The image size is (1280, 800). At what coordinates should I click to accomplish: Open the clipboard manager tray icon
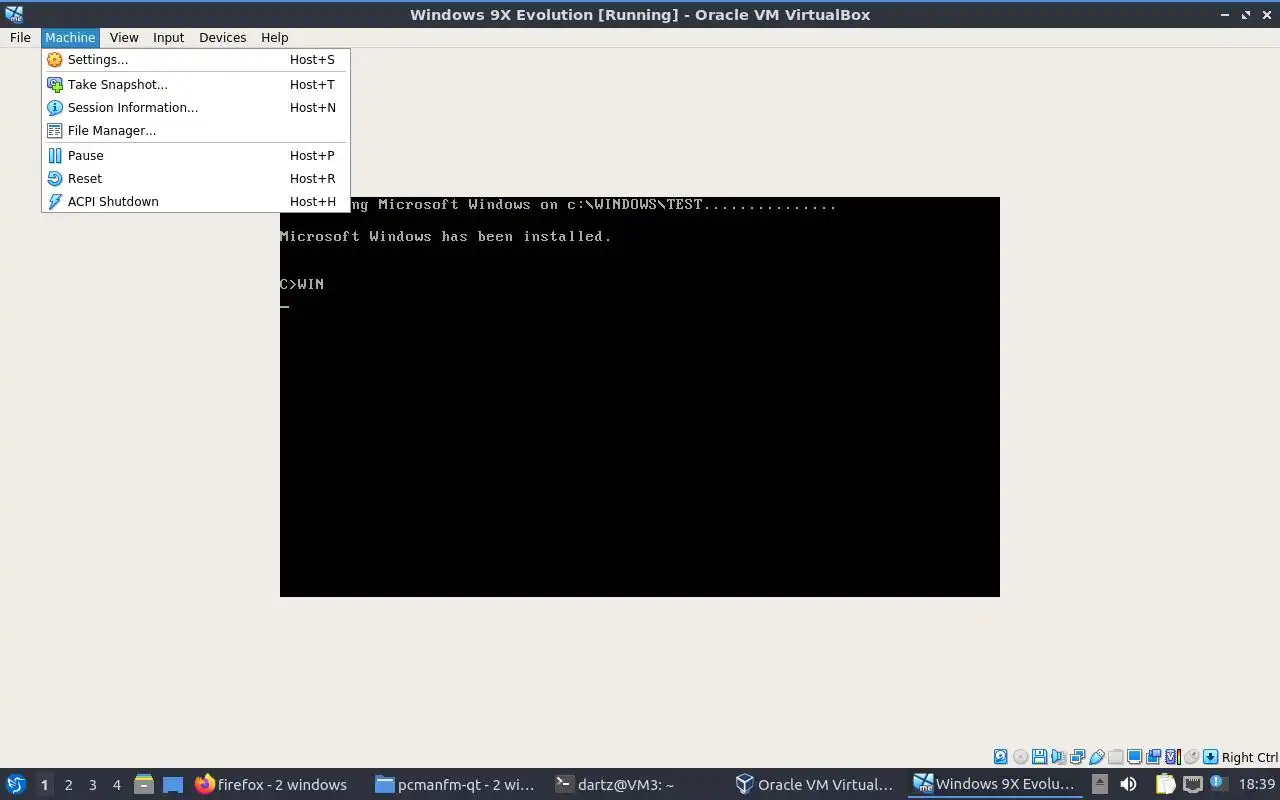click(1165, 784)
